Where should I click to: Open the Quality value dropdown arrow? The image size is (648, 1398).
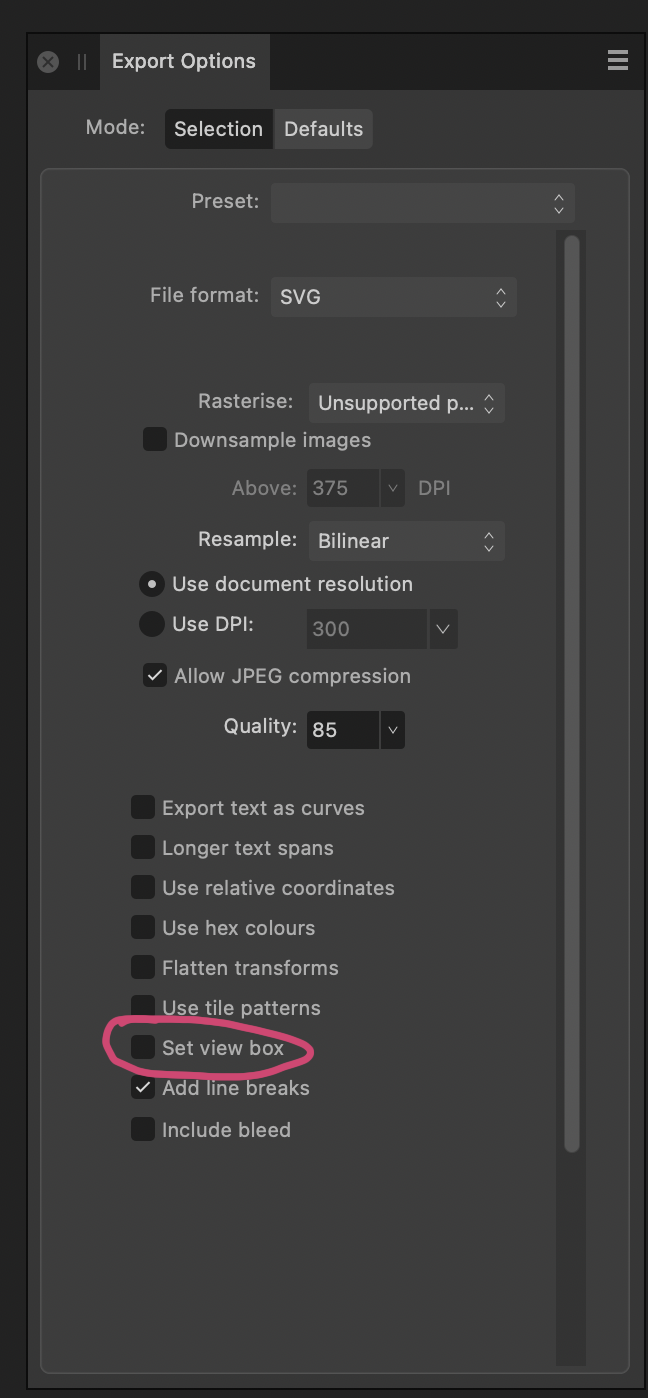point(393,730)
